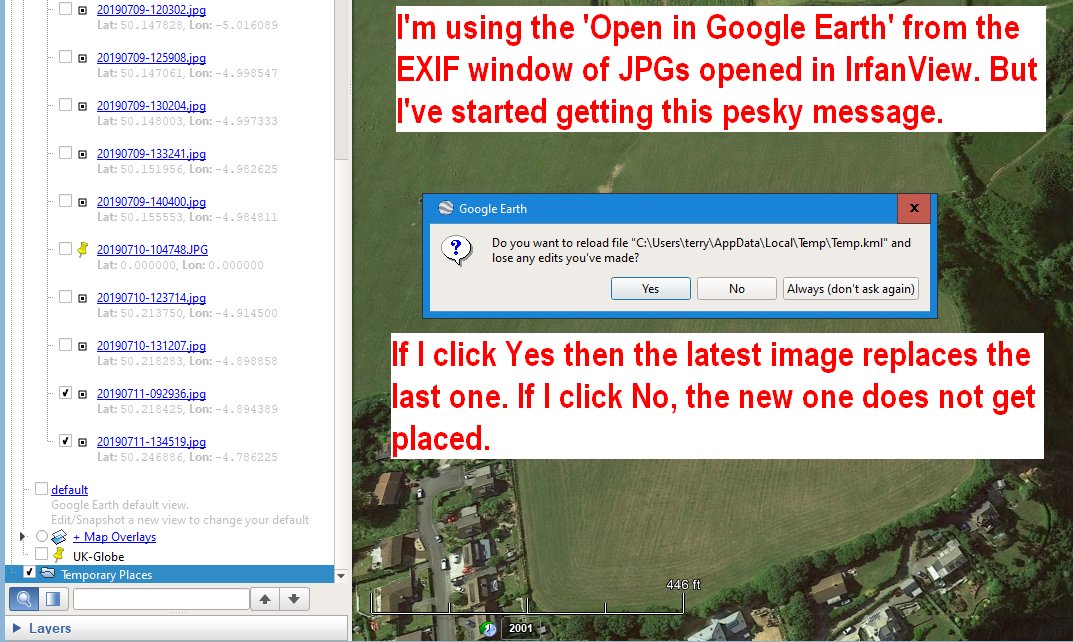Screen dimensions: 1073x642
Task: Click the Map Overlays layers icon
Action: point(57,537)
